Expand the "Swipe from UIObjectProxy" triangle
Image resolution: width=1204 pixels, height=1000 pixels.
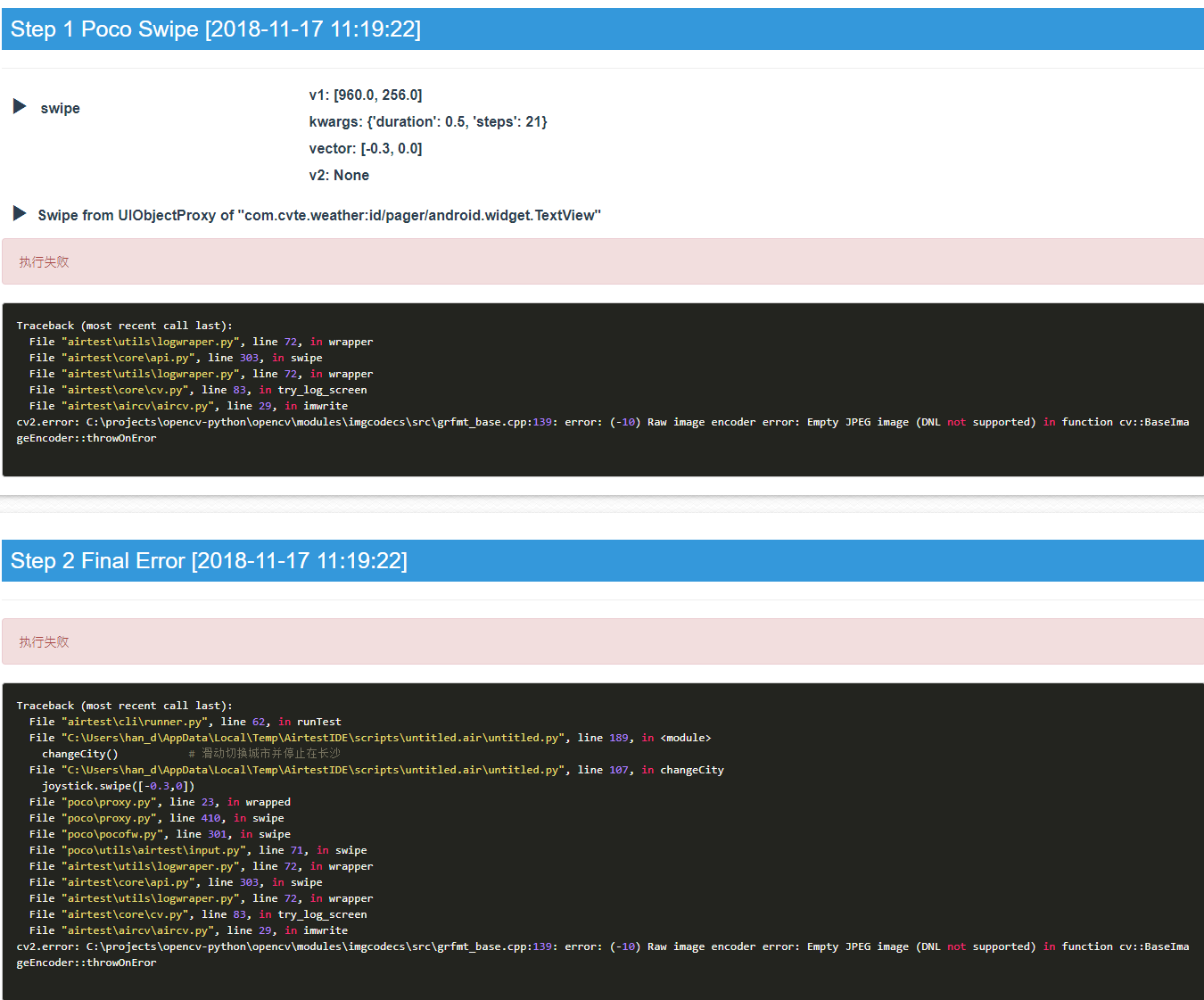tap(20, 213)
